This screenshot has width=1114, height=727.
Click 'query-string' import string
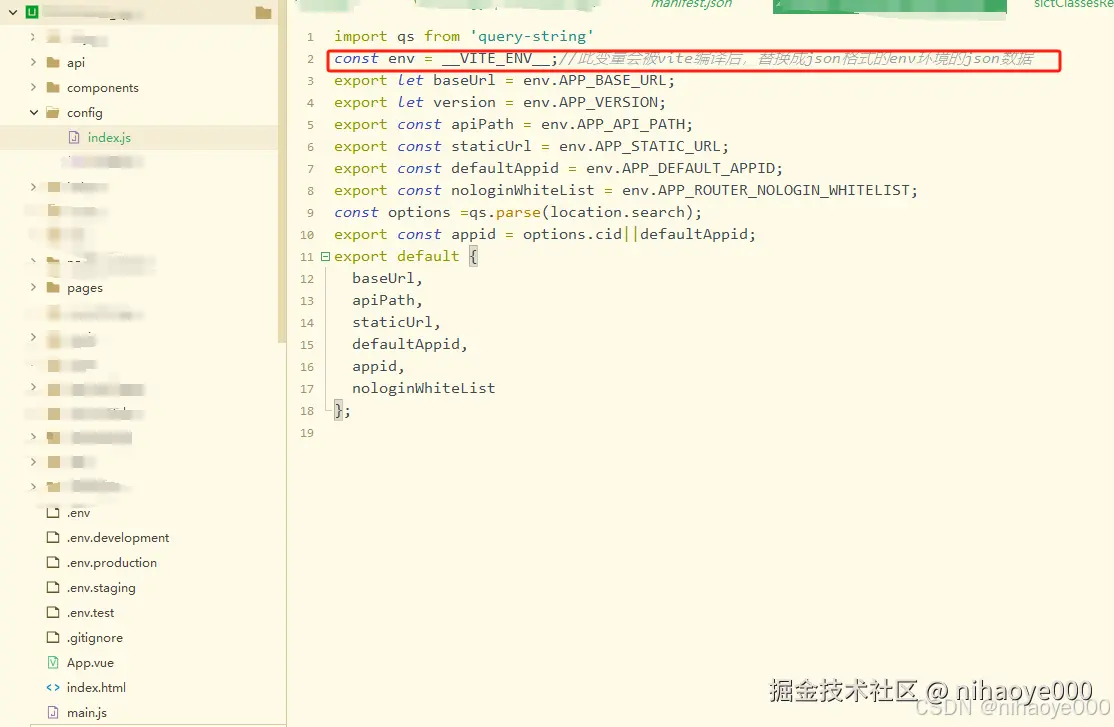point(531,36)
